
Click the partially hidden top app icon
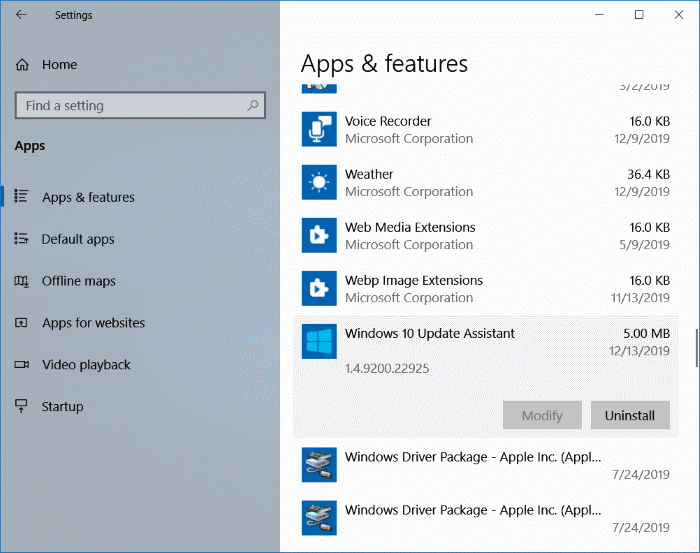pyautogui.click(x=319, y=88)
